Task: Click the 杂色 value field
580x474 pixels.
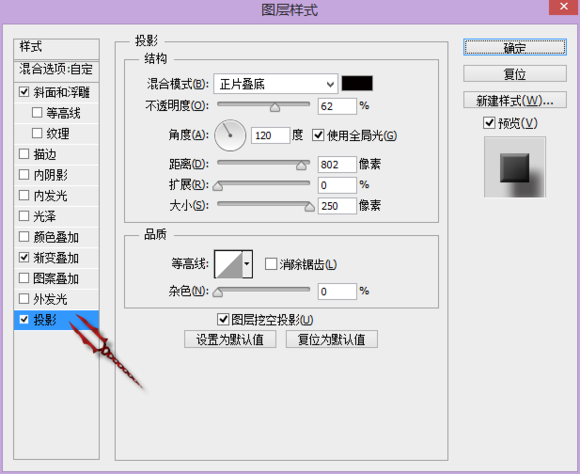Action: (337, 292)
